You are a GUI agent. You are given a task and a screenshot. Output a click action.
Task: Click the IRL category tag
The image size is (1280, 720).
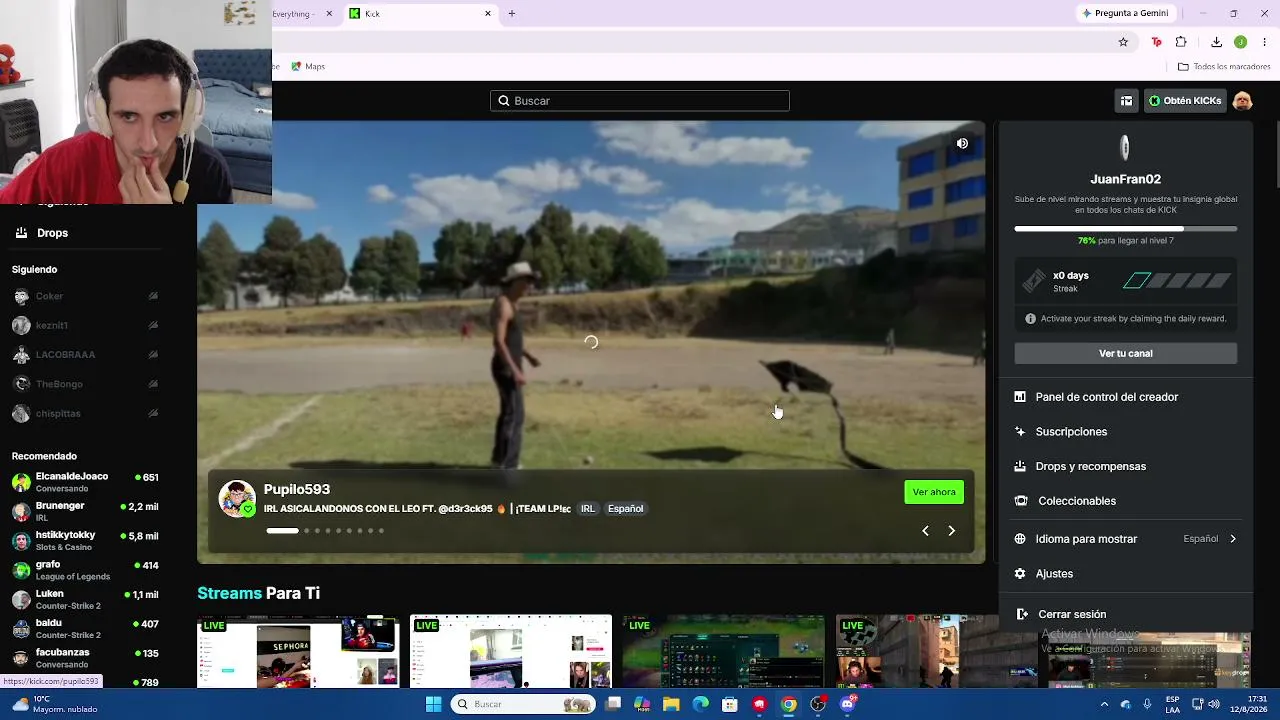[588, 509]
